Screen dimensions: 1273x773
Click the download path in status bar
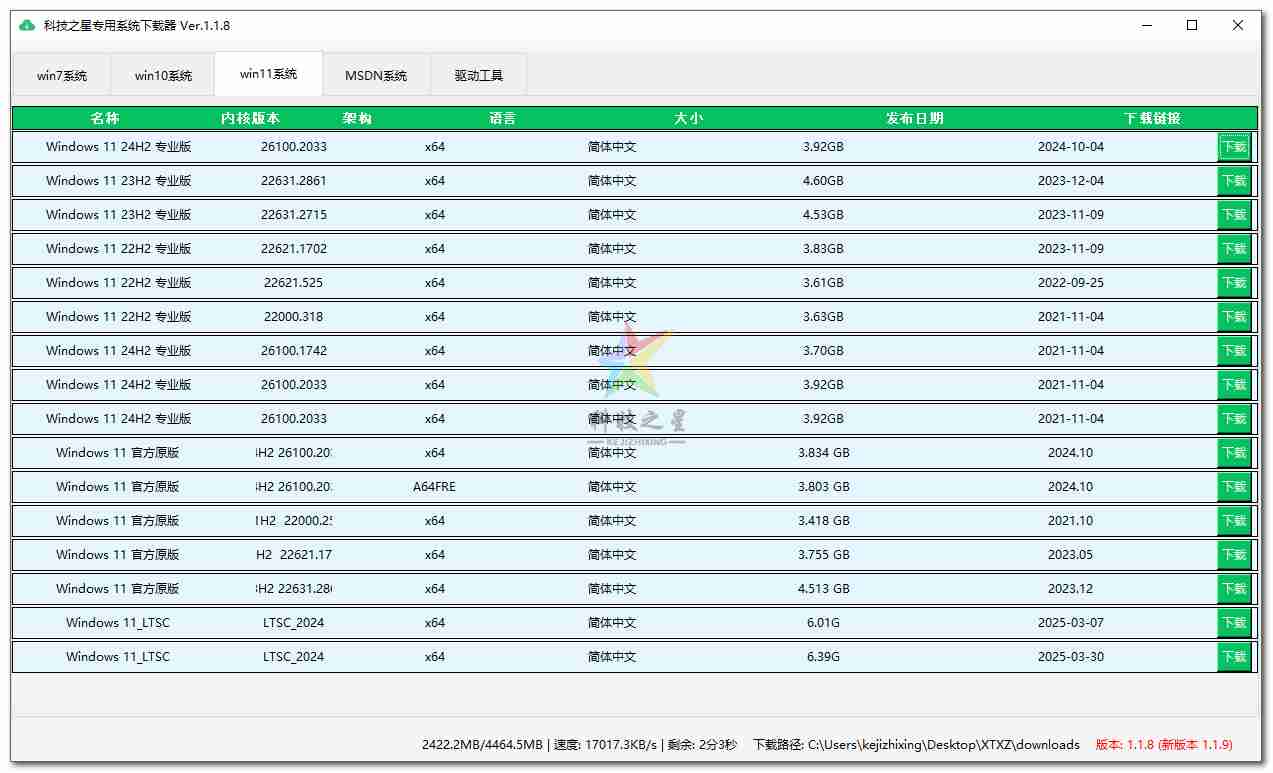point(943,744)
